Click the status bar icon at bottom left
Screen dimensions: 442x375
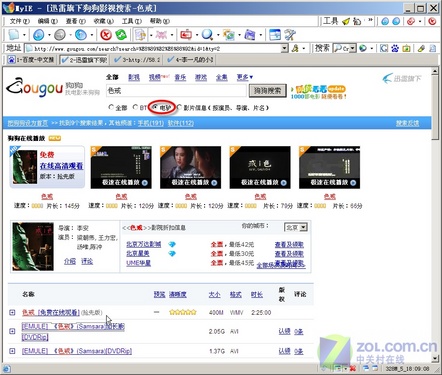click(x=7, y=369)
